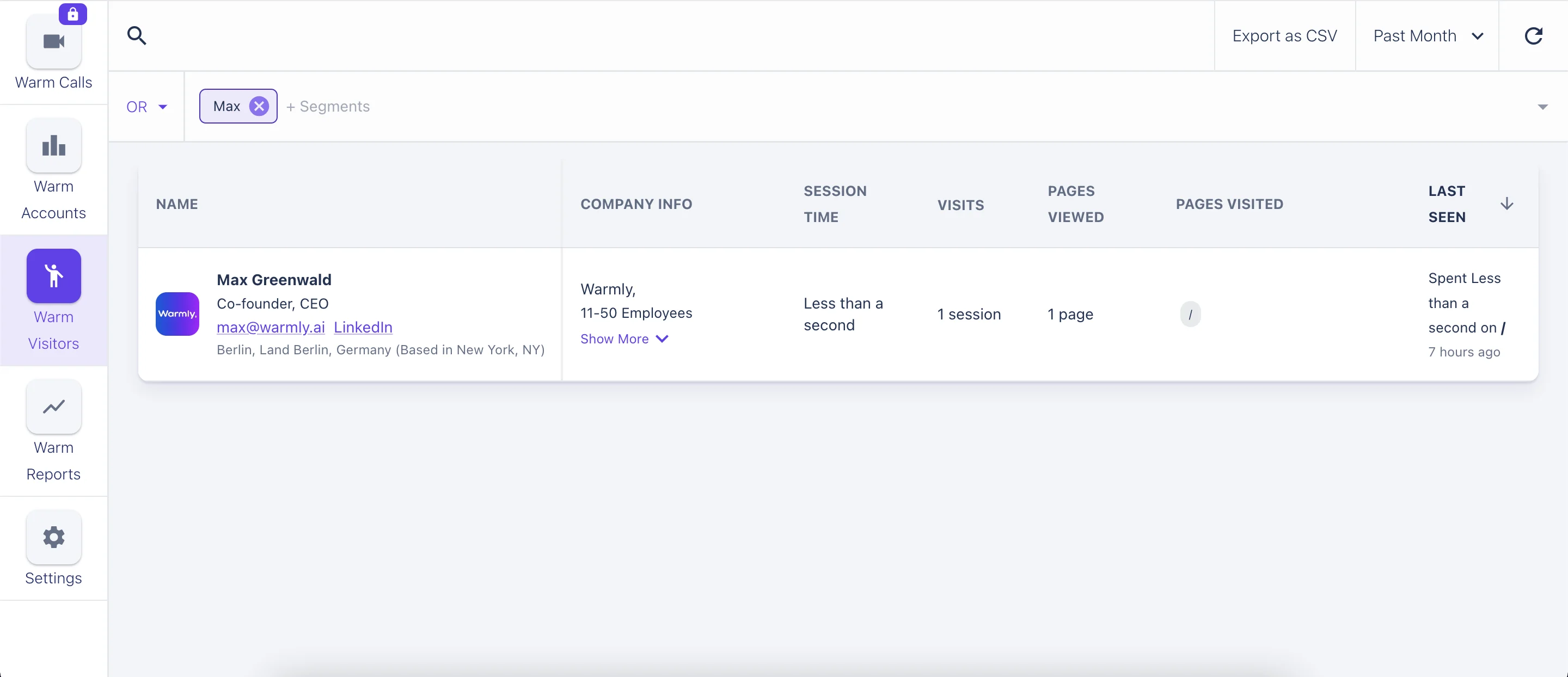Go to Warm Visitors menu label

coord(53,330)
